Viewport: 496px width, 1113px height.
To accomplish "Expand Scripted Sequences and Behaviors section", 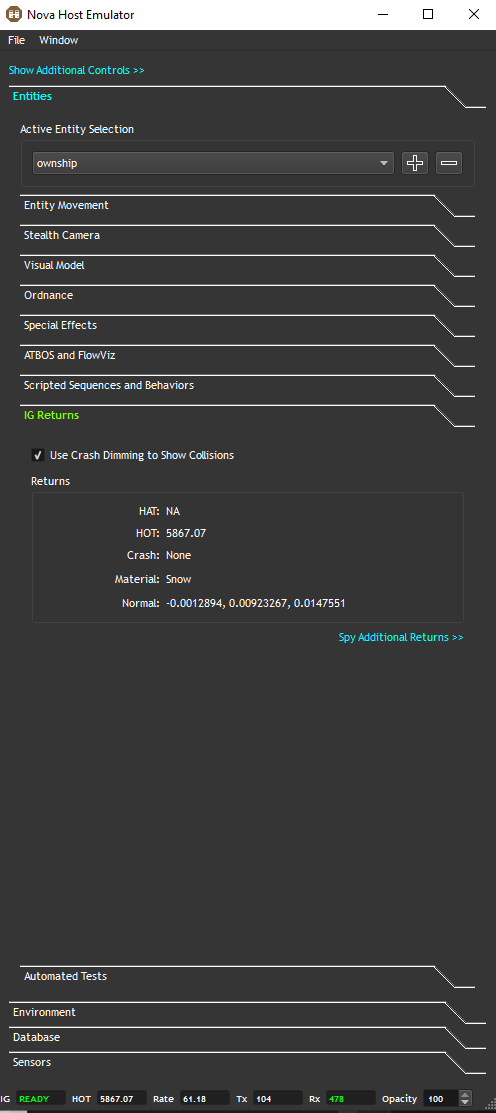I will click(109, 385).
